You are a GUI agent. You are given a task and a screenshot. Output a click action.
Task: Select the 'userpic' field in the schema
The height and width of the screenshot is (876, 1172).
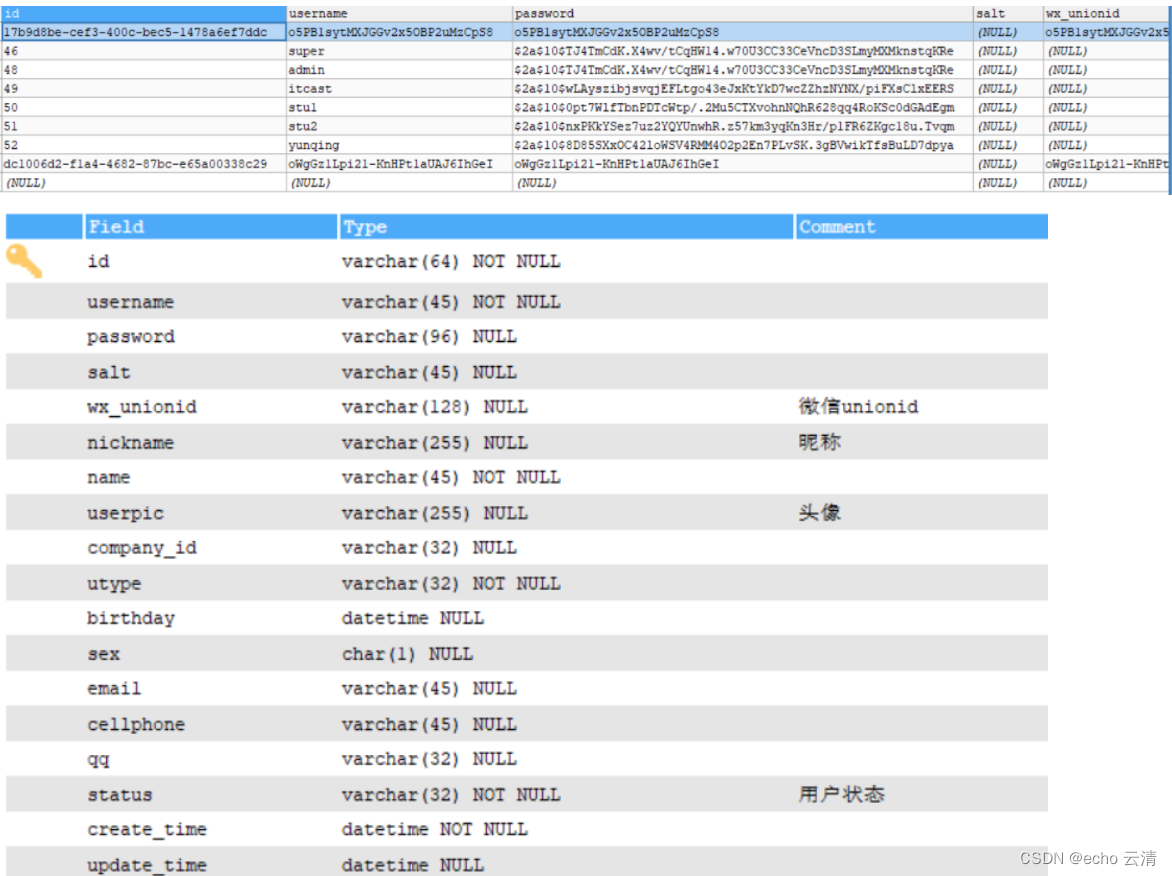tap(125, 513)
